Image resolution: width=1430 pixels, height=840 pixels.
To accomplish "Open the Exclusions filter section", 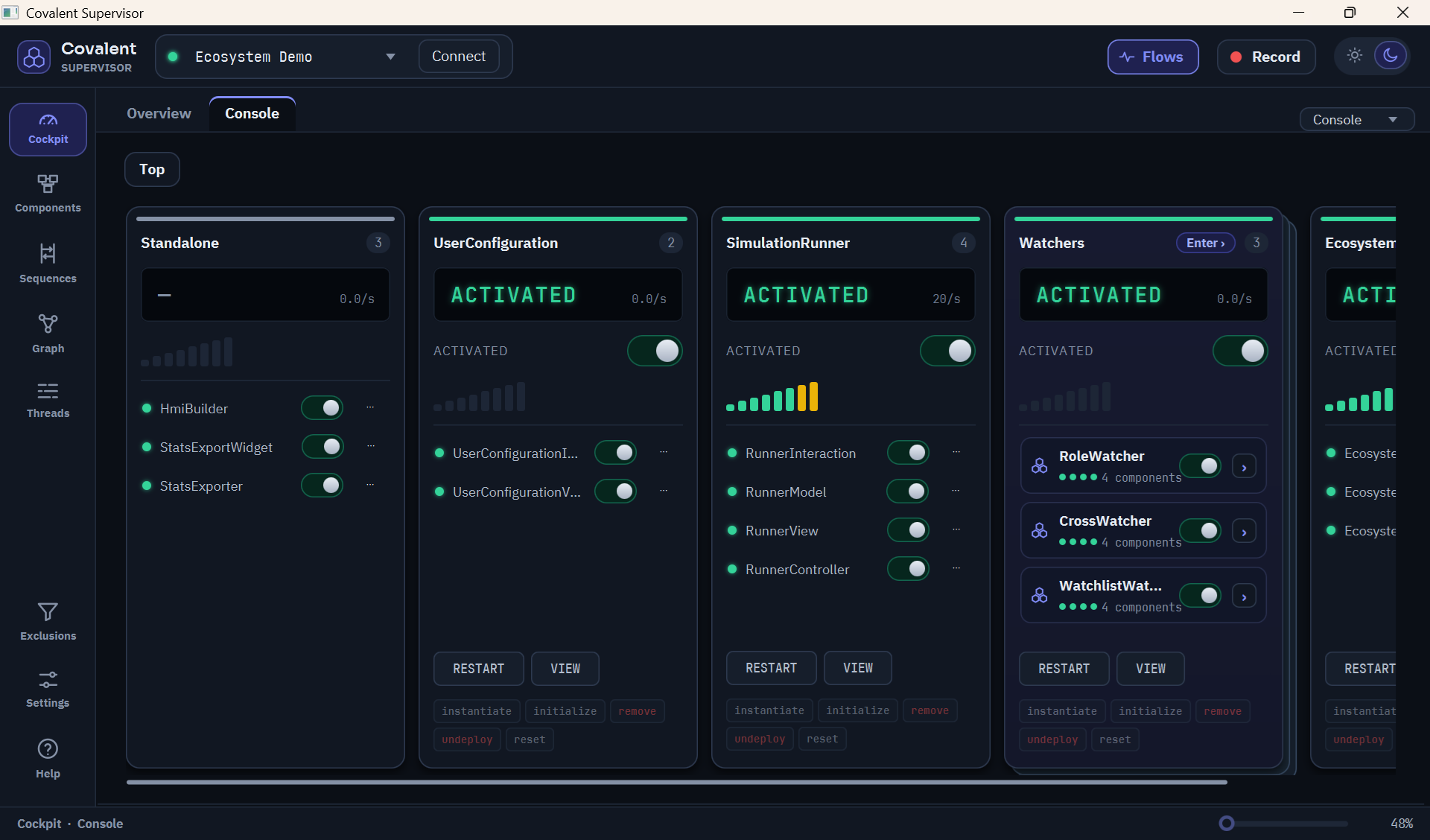I will tap(48, 622).
